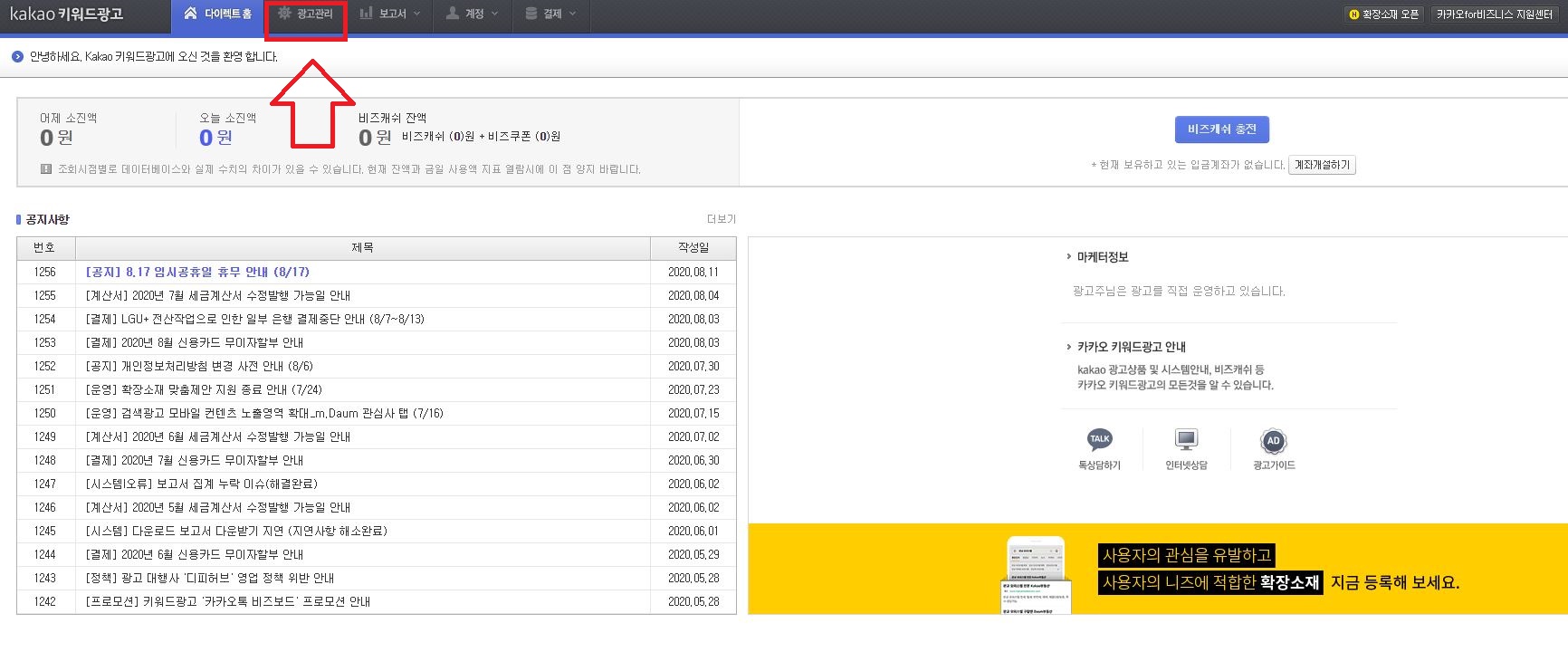Click the home icon in 다이렉트 홈
The image size is (1568, 652).
190,14
